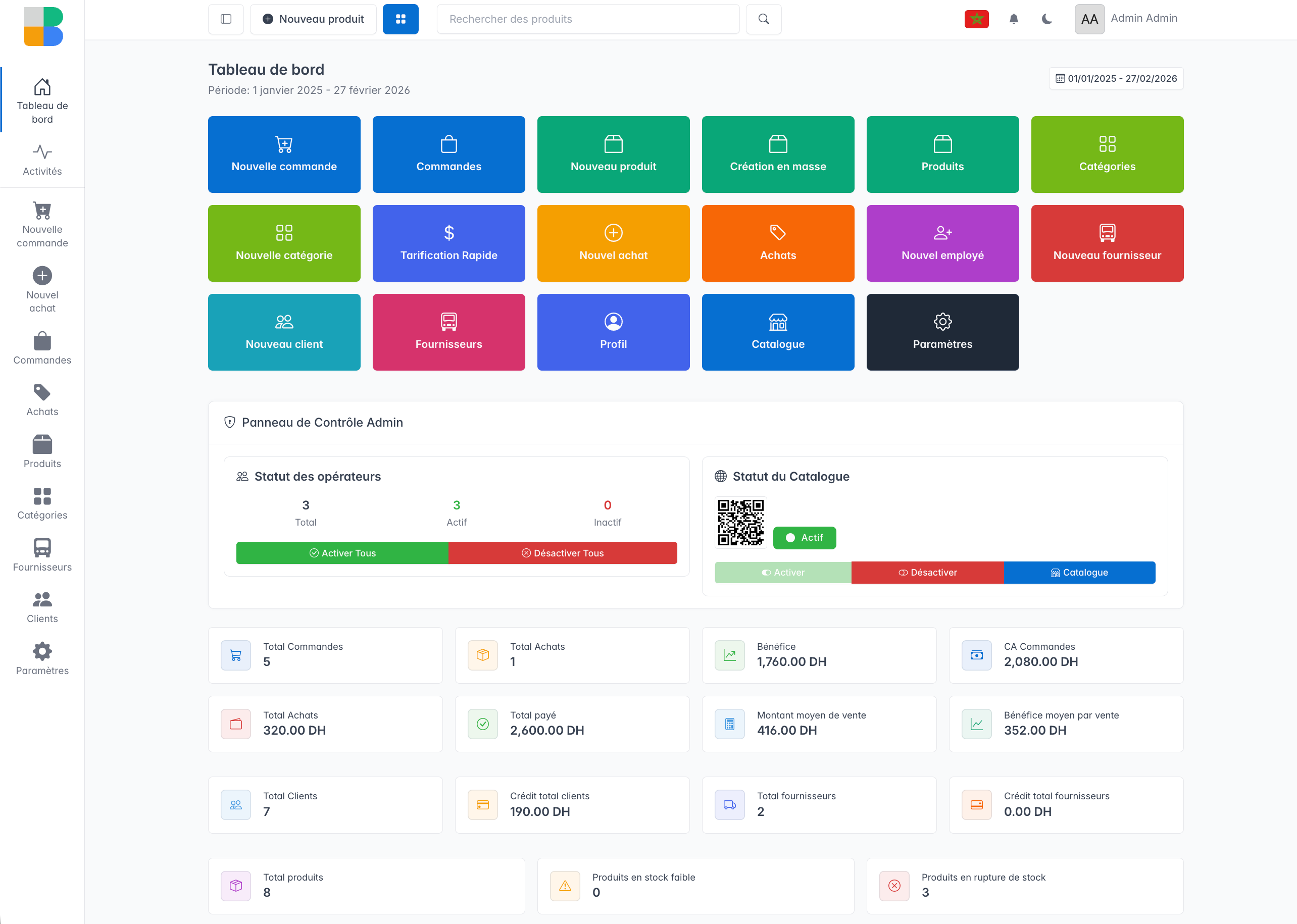Click the dark Paramètres tile
Viewport: 1297px width, 924px height.
point(942,332)
